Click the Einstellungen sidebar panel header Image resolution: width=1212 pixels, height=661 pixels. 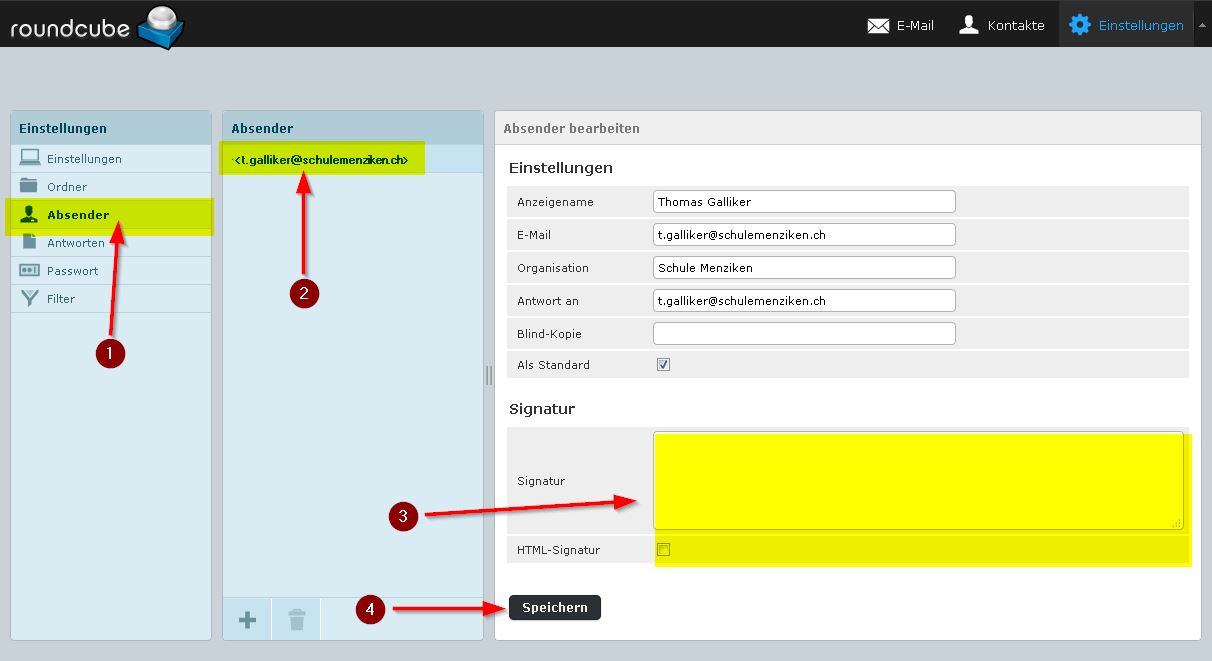[x=111, y=128]
